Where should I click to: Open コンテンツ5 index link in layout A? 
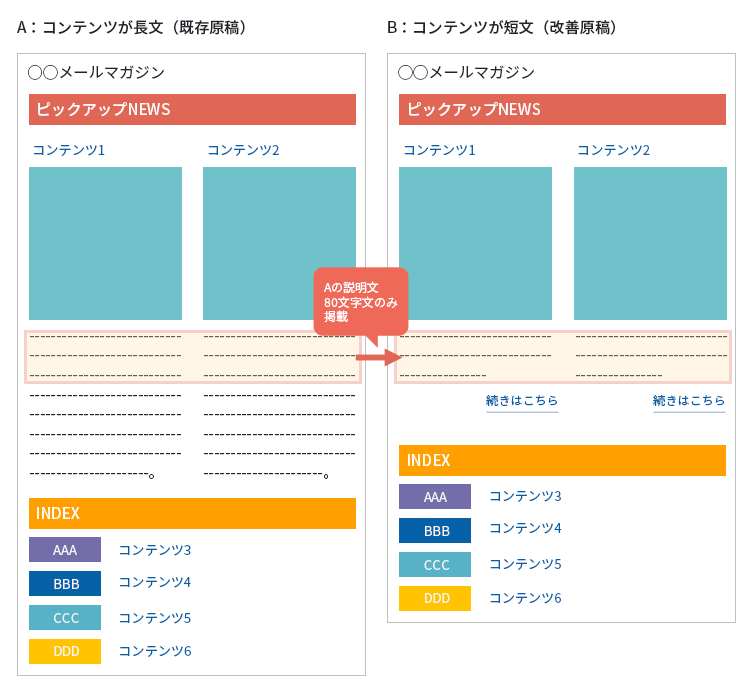point(155,617)
